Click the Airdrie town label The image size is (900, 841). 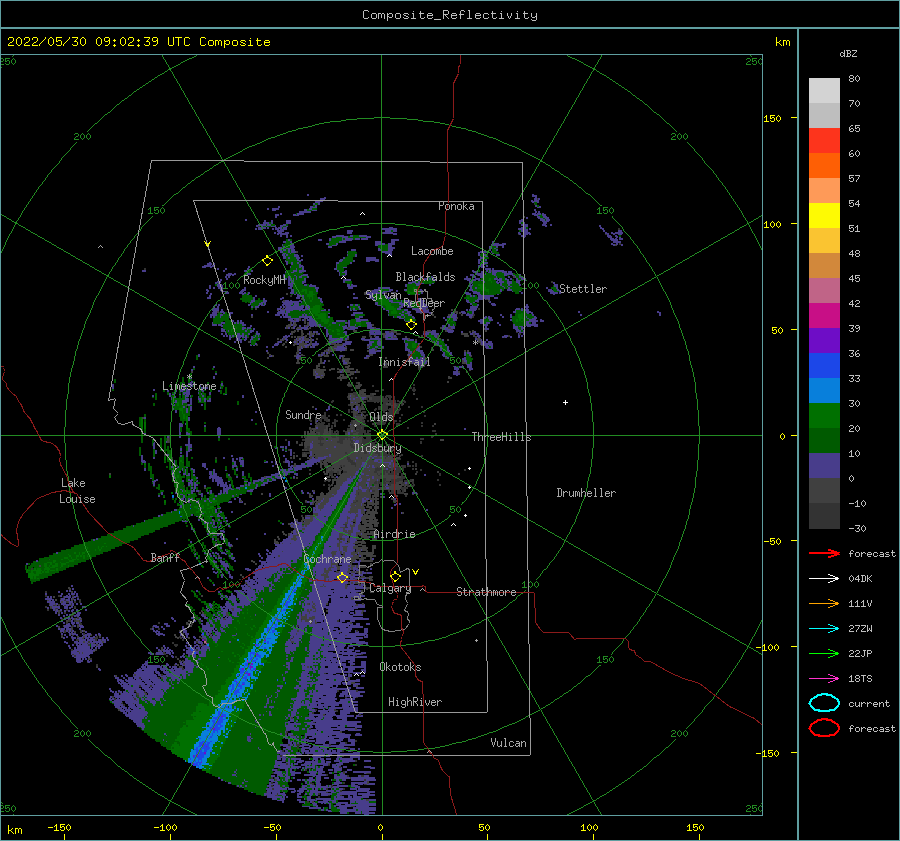click(394, 534)
